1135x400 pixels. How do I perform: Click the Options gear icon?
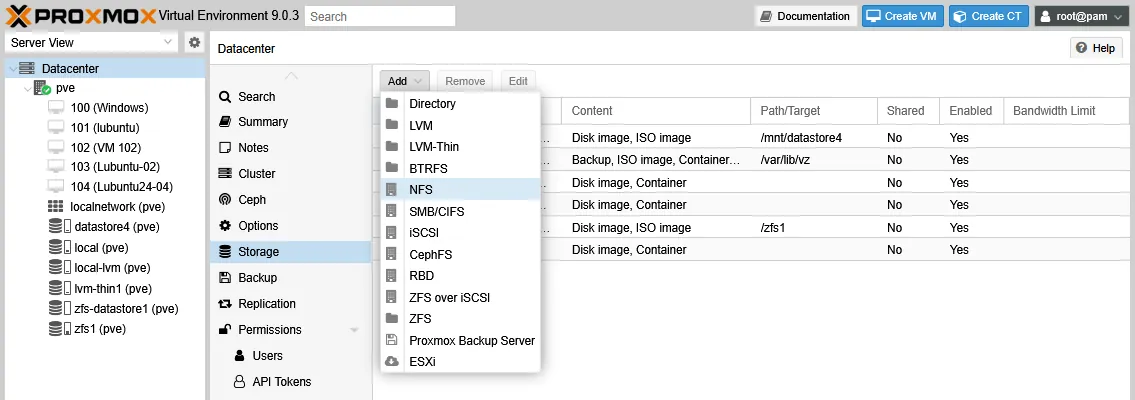coord(225,226)
